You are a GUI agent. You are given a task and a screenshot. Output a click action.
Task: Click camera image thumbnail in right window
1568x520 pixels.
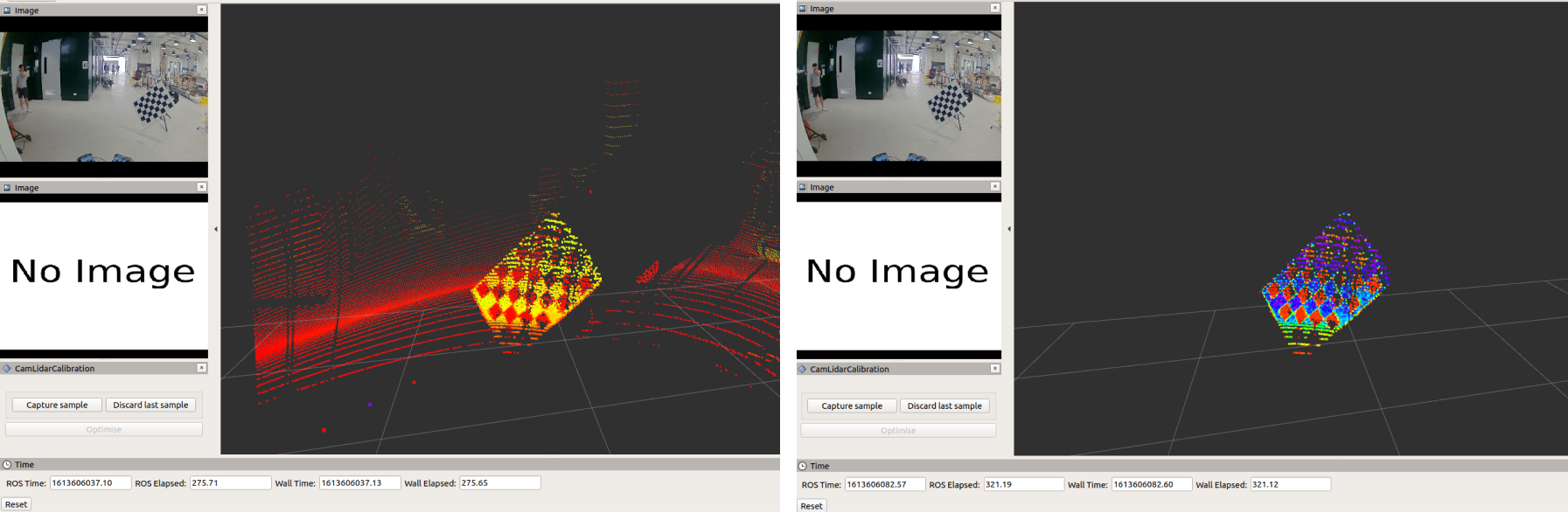899,96
